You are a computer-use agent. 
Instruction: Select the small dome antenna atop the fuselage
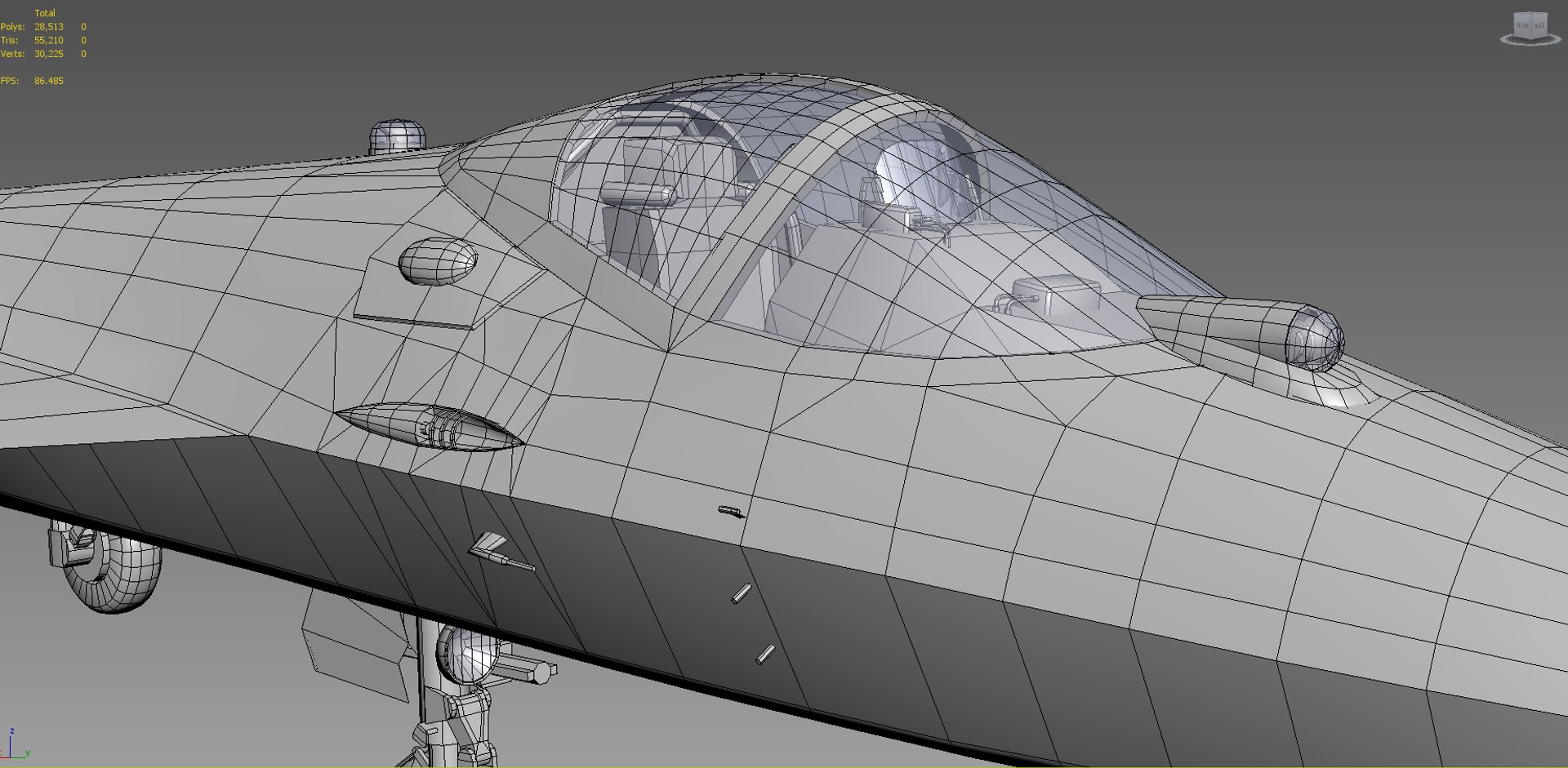[397, 137]
